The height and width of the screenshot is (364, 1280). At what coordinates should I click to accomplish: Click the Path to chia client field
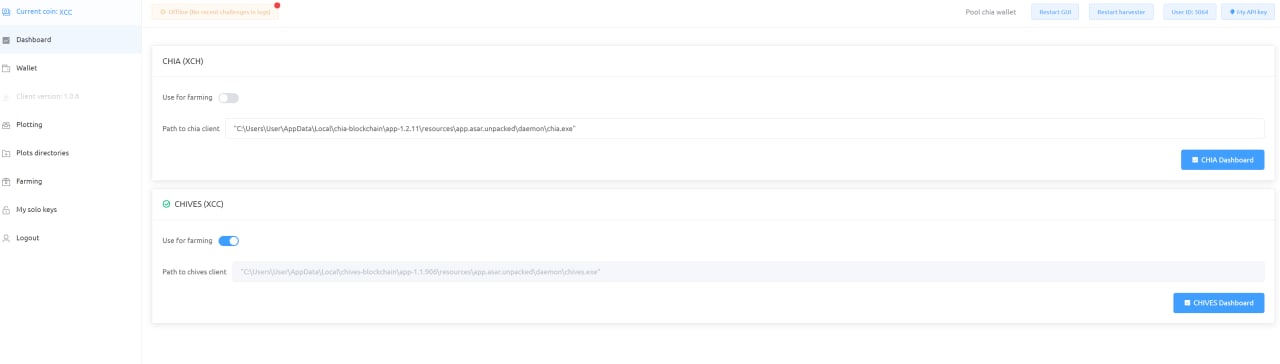(744, 129)
